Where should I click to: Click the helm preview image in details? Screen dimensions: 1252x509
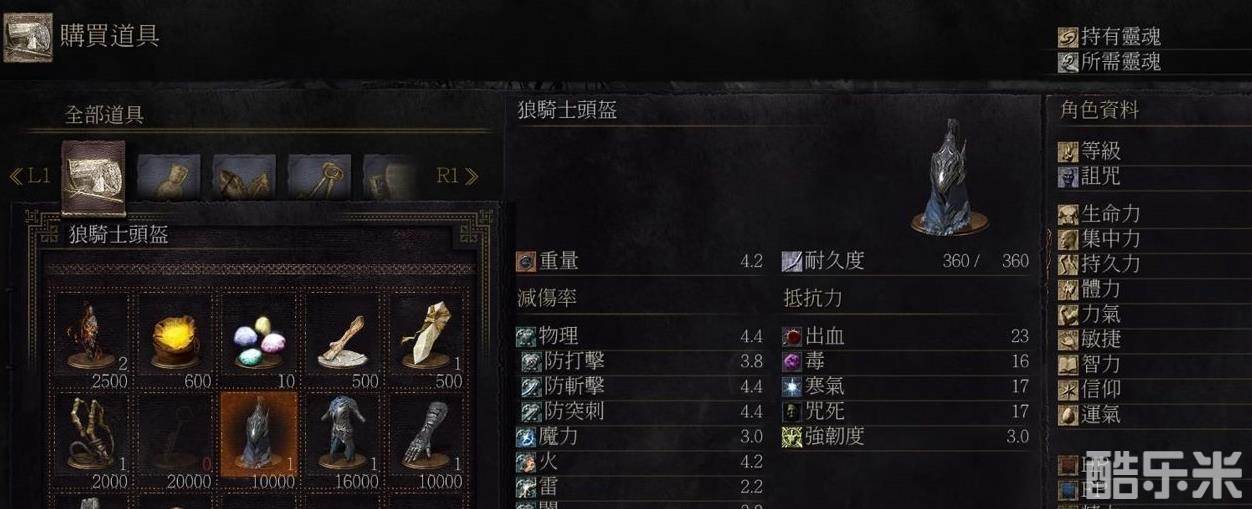(950, 178)
